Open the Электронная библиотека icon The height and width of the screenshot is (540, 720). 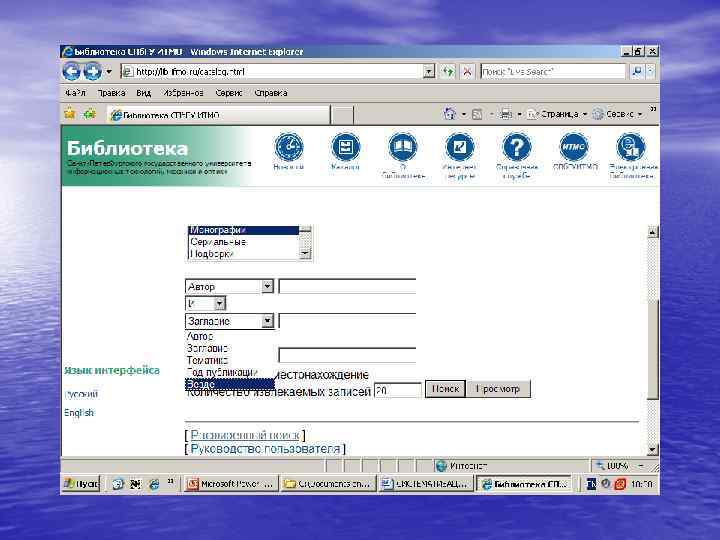pos(630,147)
